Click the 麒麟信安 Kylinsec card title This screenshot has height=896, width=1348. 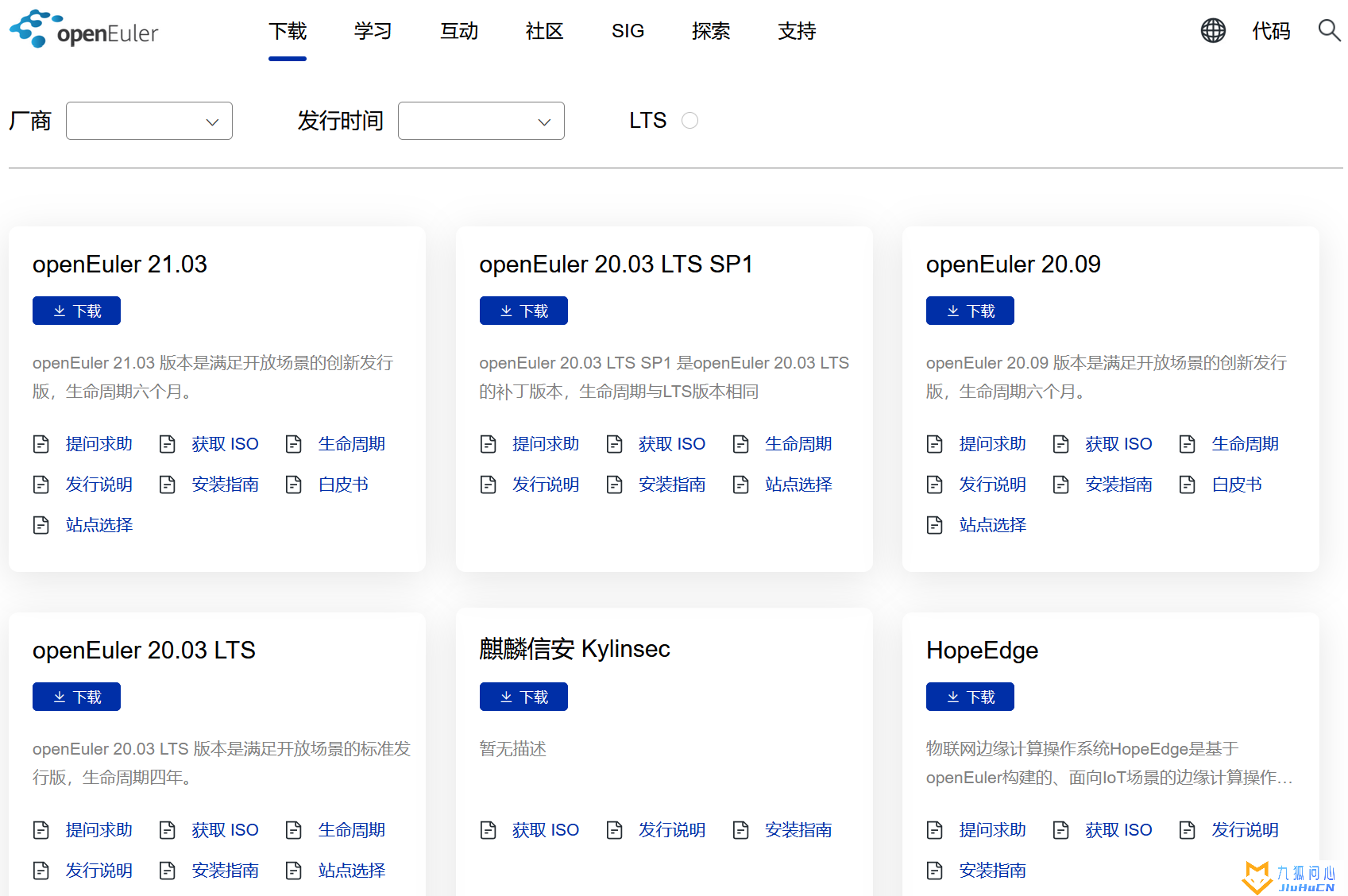click(575, 649)
